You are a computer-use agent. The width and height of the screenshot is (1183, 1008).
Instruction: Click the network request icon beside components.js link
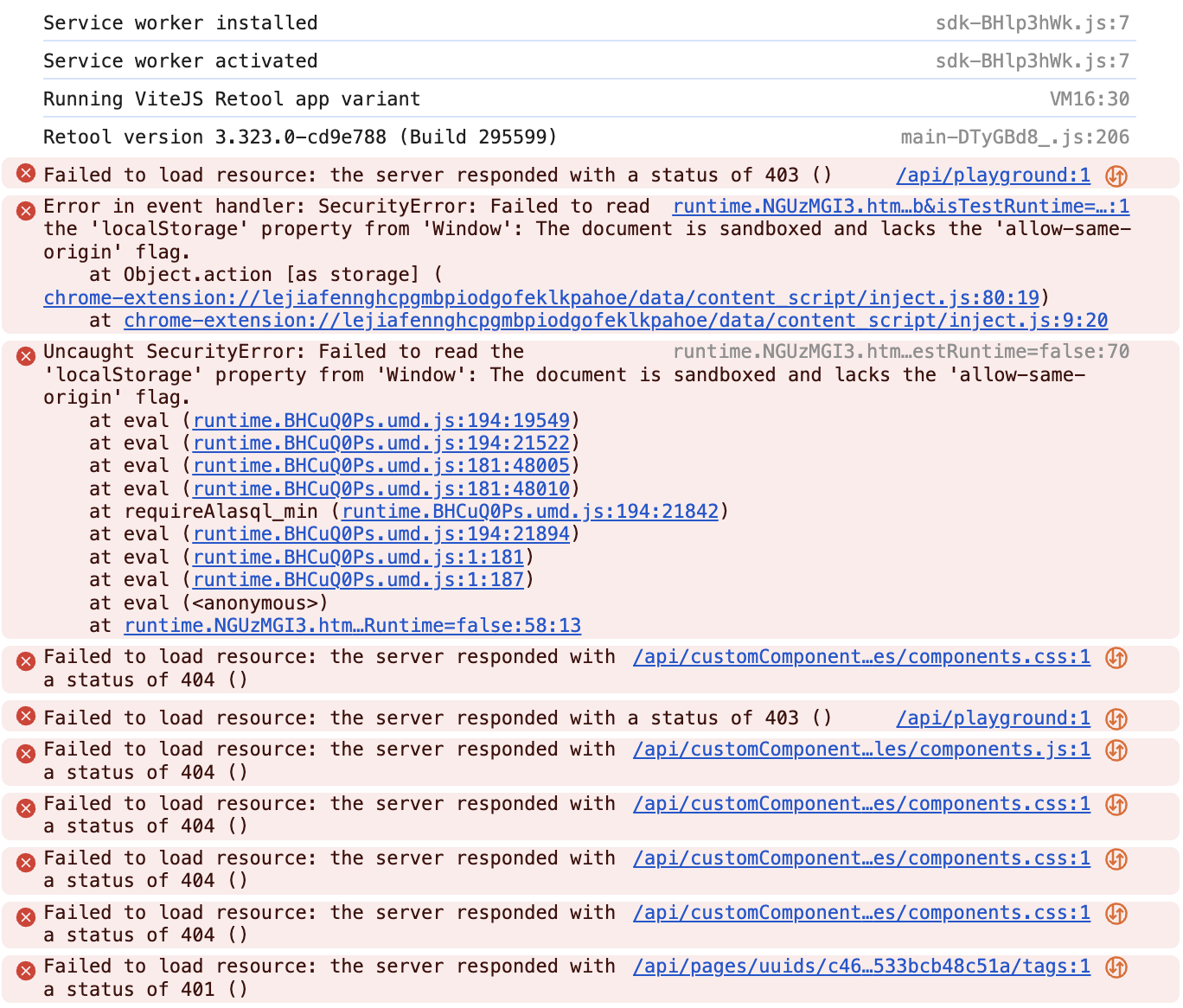[1116, 750]
